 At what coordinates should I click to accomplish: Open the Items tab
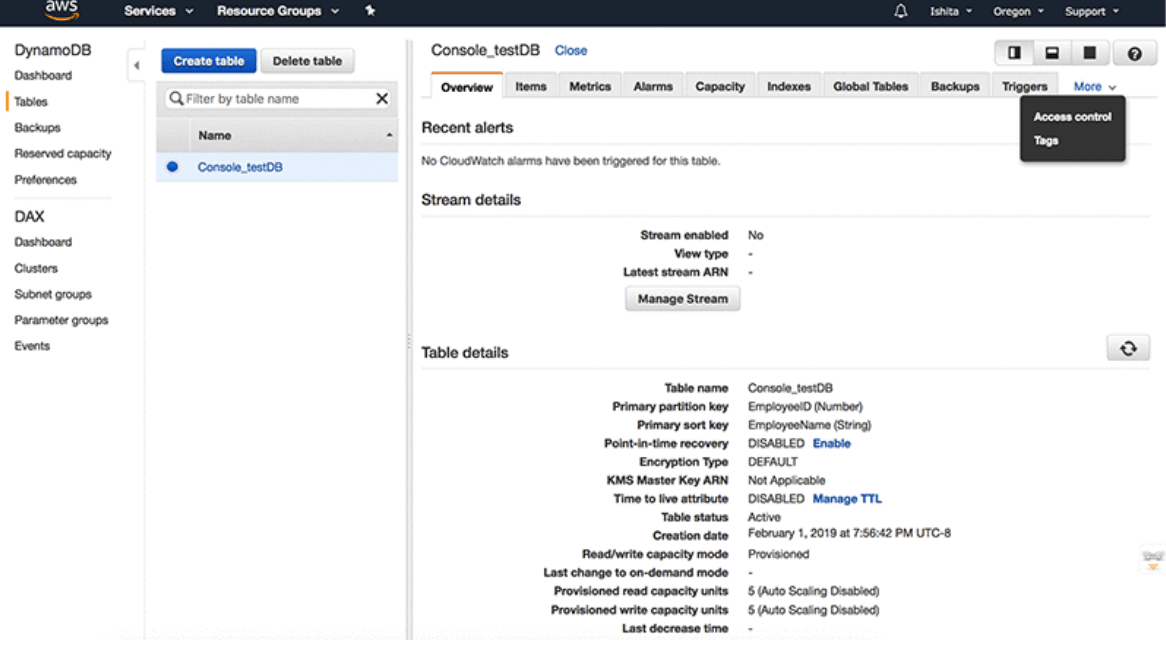531,86
